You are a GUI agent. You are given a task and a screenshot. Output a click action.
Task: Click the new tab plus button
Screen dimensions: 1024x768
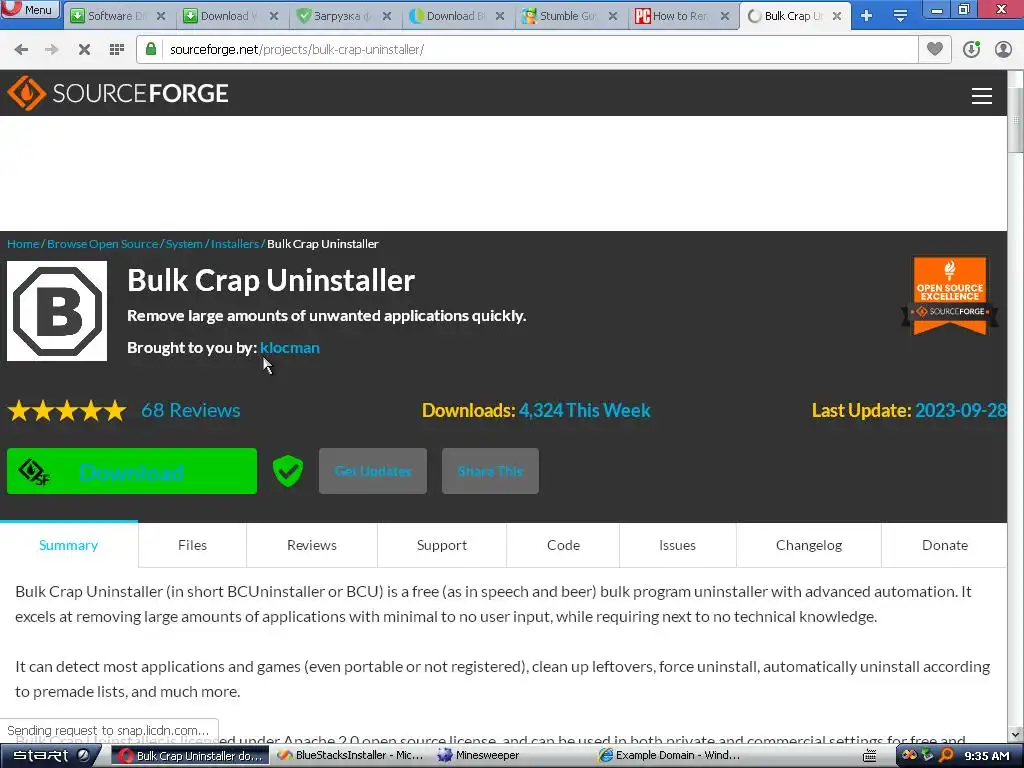(867, 16)
